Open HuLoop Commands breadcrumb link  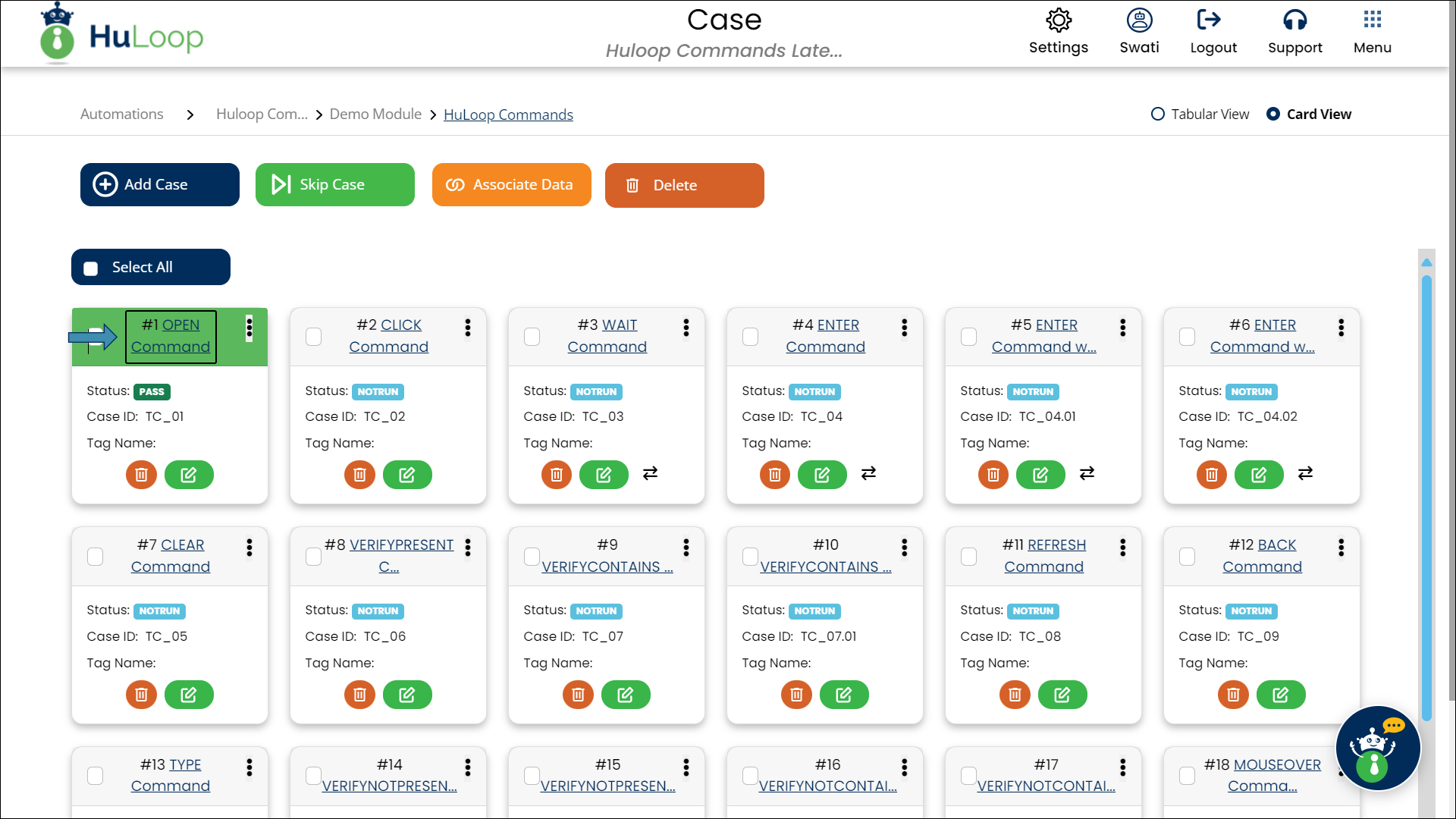pyautogui.click(x=508, y=115)
